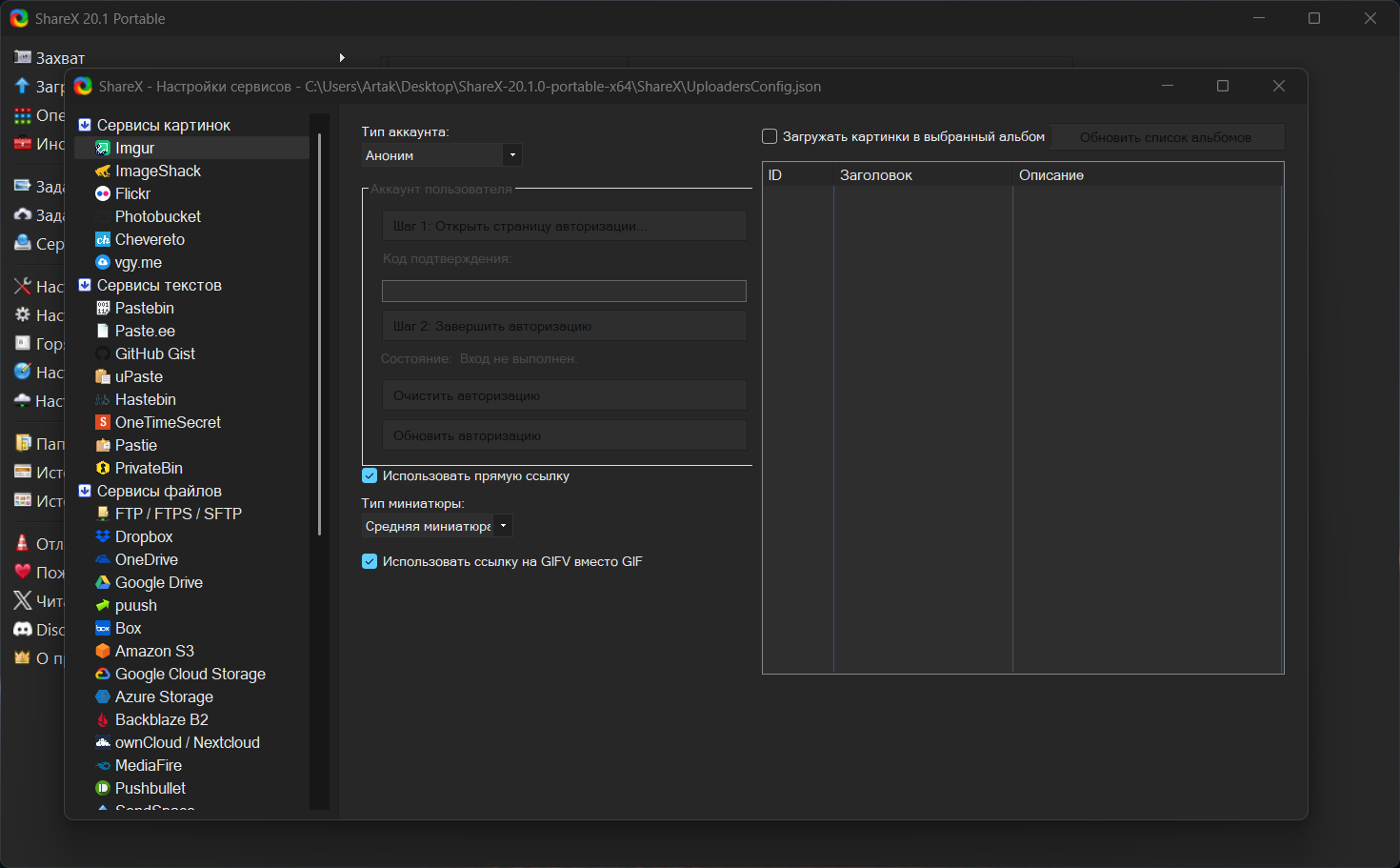Select the Pastebin icon

coord(103,308)
